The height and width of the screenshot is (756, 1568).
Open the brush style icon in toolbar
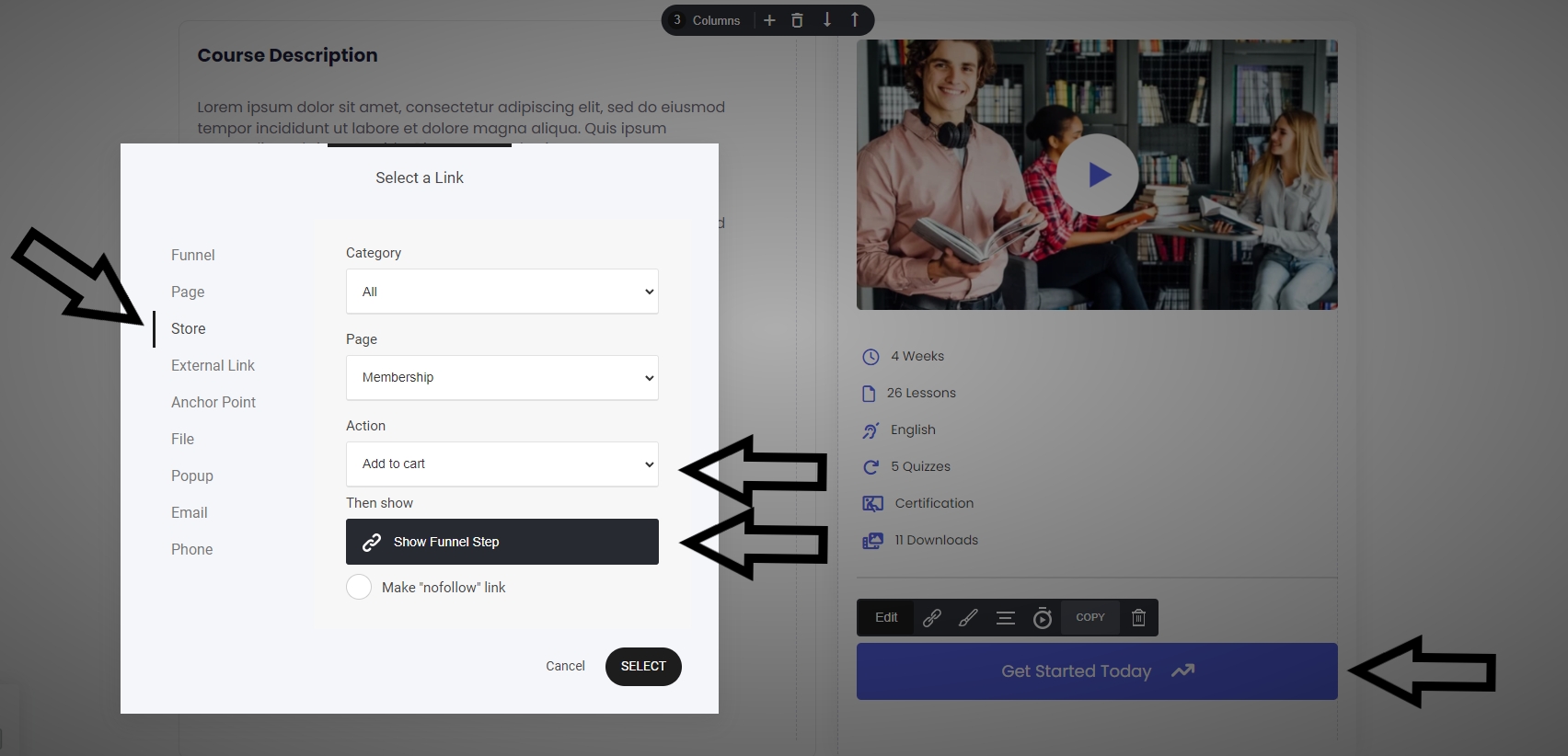click(x=968, y=618)
